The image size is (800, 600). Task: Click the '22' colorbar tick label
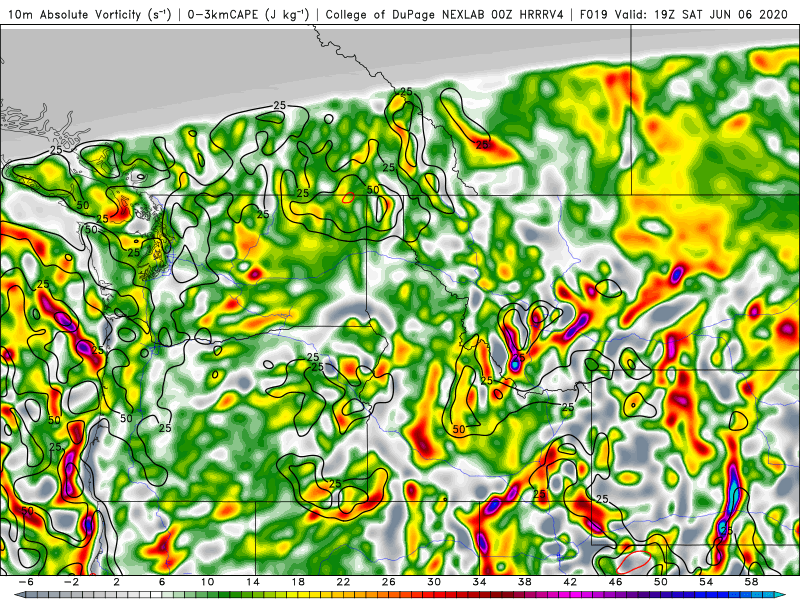[343, 582]
